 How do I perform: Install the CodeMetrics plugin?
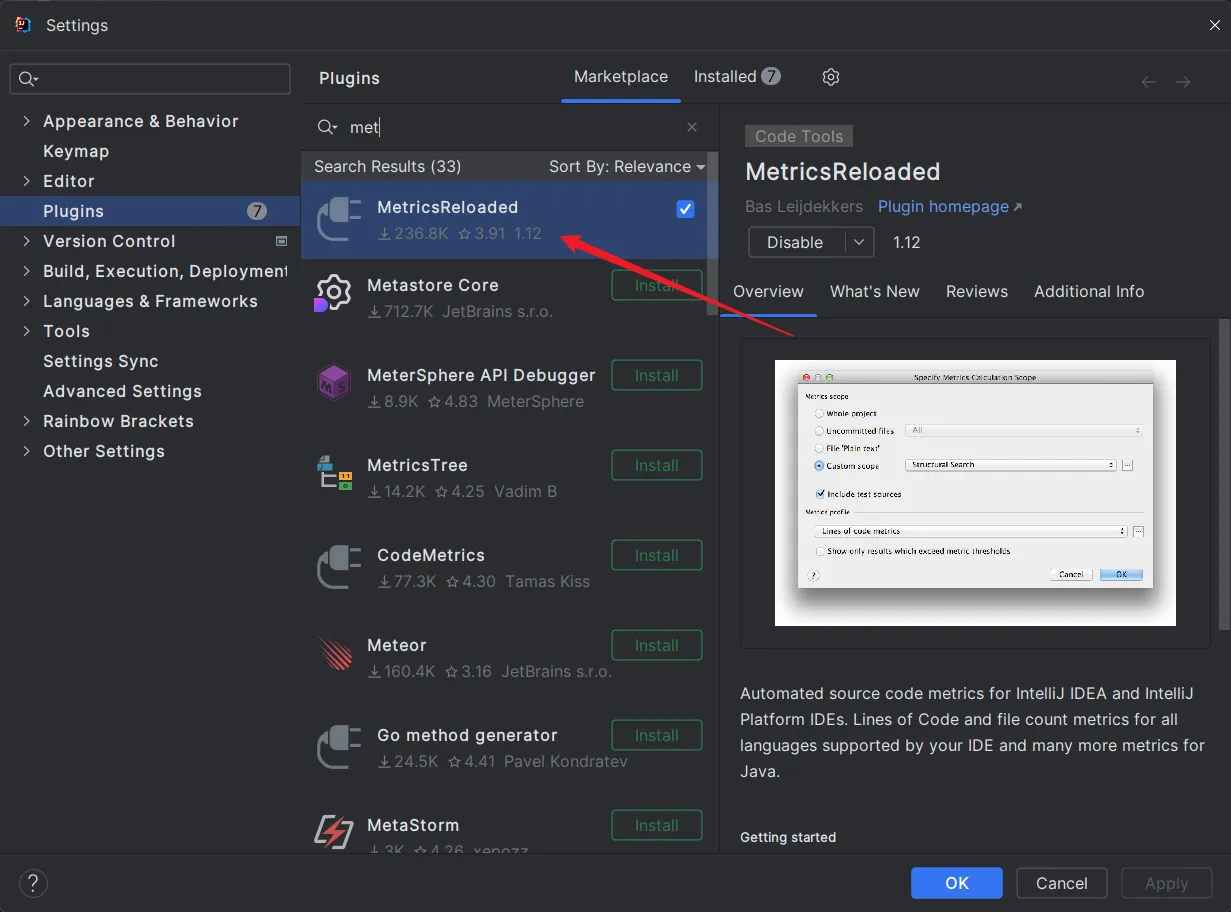[x=657, y=556]
